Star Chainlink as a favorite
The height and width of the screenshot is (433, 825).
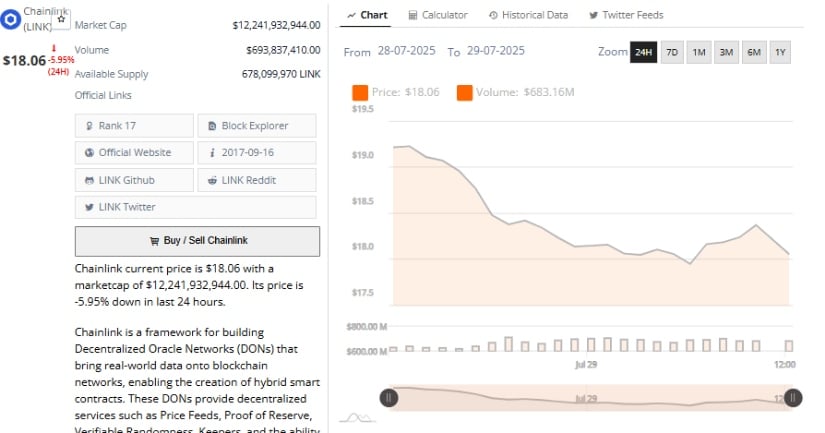pyautogui.click(x=61, y=19)
